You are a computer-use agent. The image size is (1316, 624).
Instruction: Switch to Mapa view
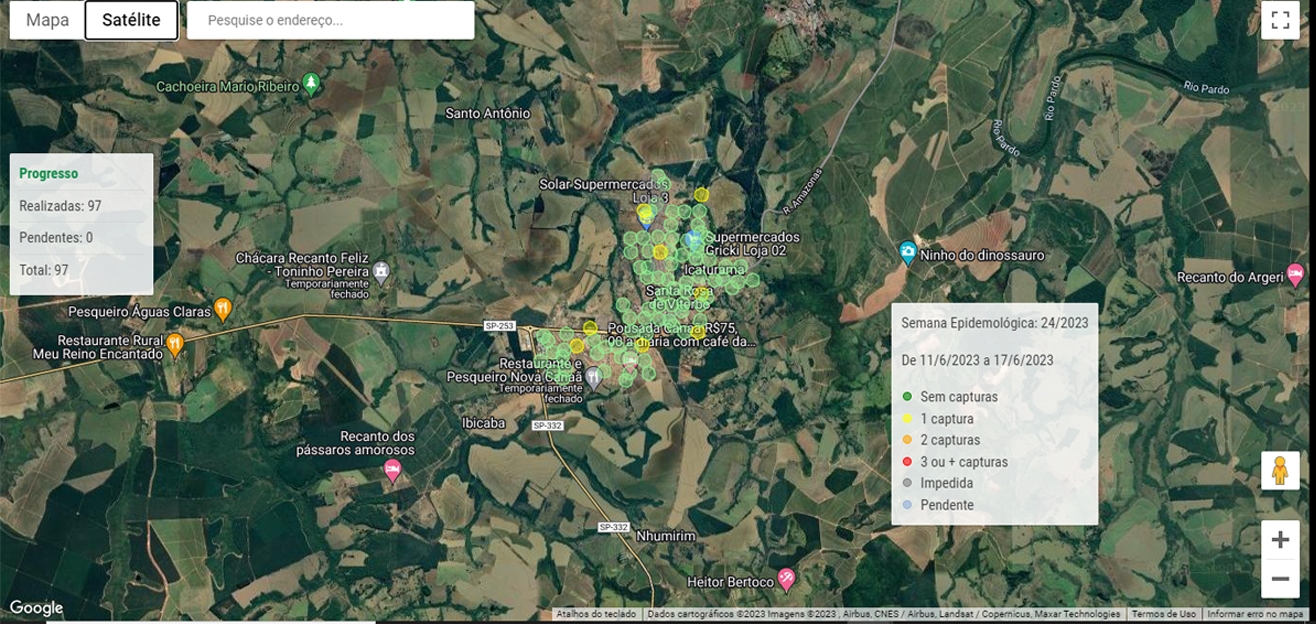point(47,20)
